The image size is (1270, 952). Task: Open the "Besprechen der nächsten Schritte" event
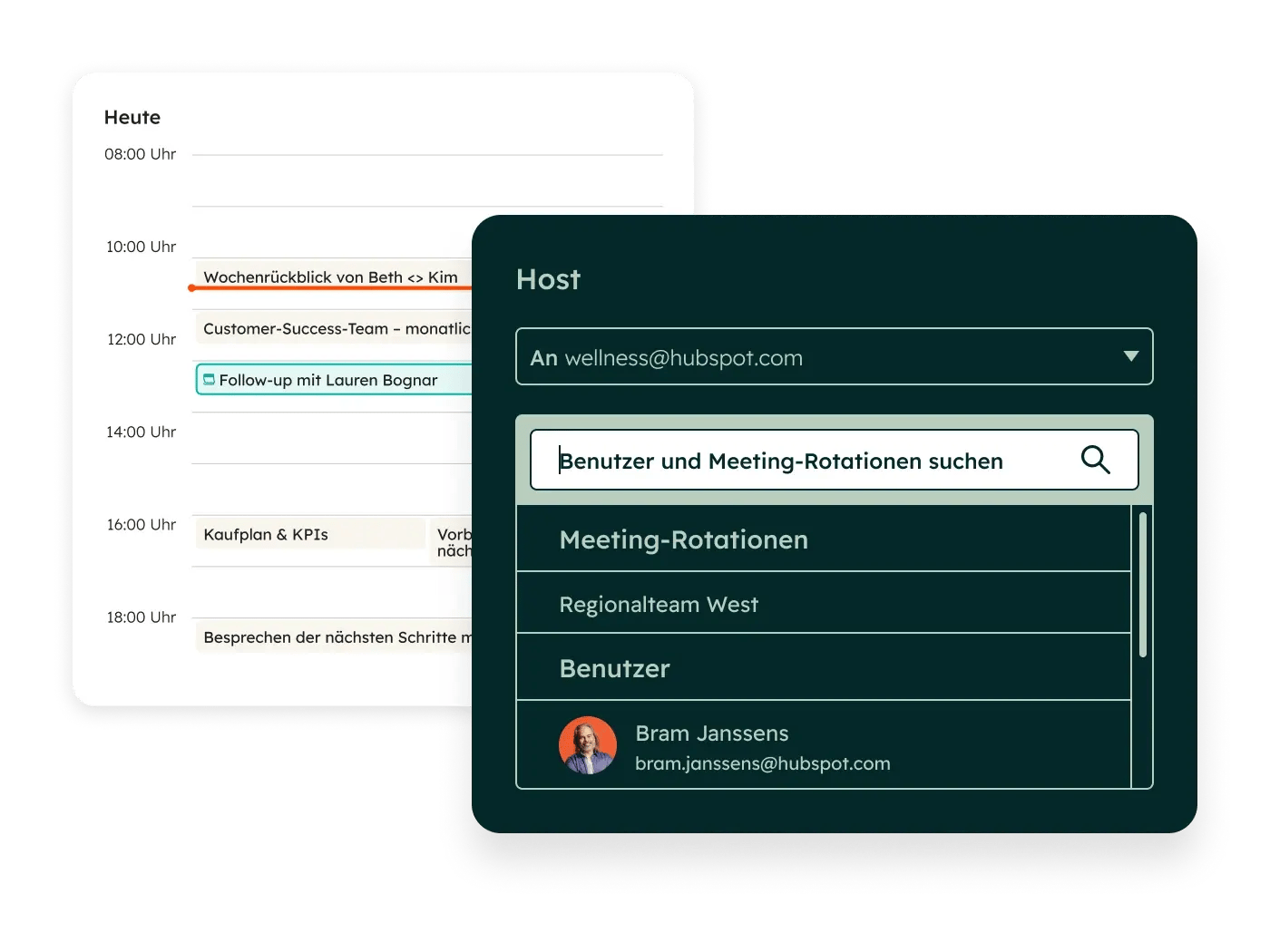point(333,636)
